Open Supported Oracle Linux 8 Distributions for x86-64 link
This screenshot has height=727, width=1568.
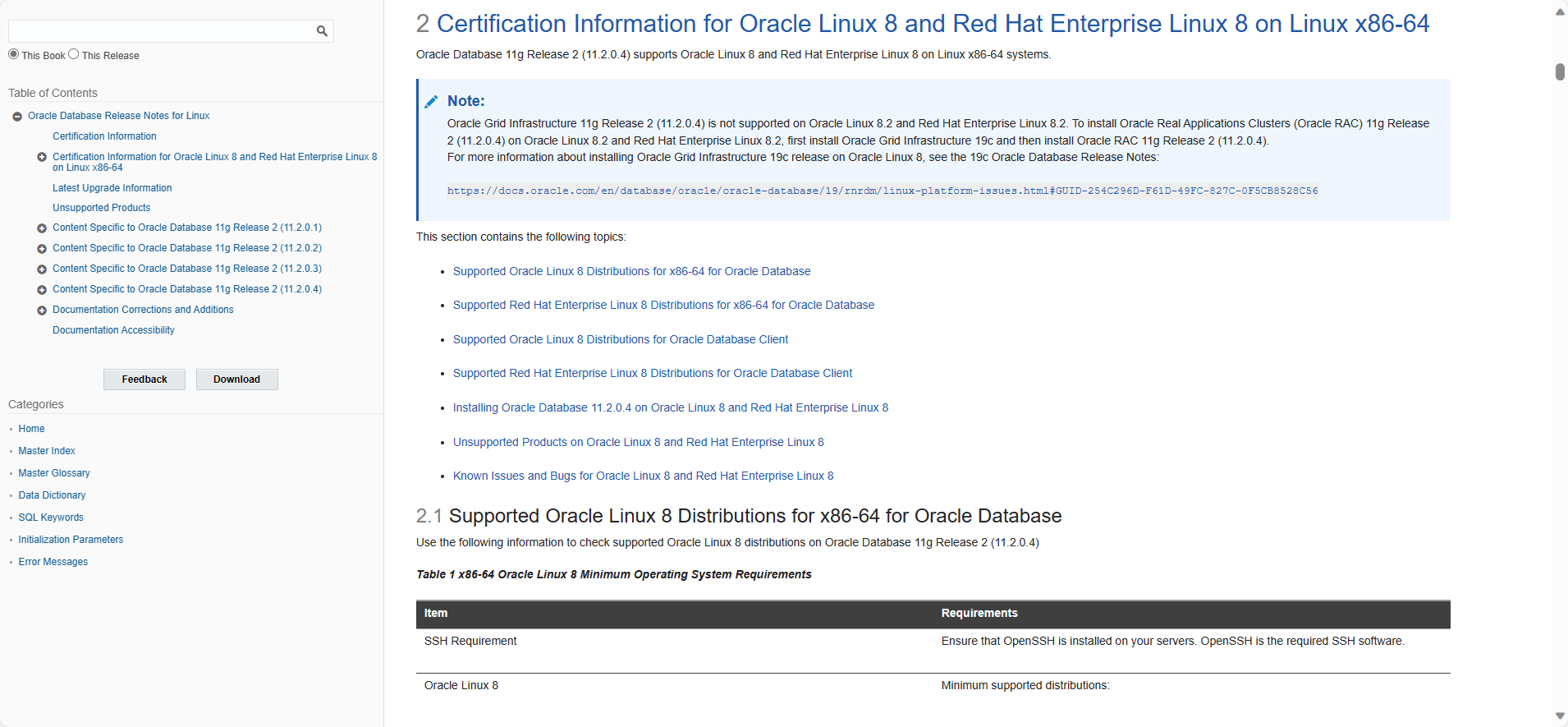pyautogui.click(x=631, y=271)
